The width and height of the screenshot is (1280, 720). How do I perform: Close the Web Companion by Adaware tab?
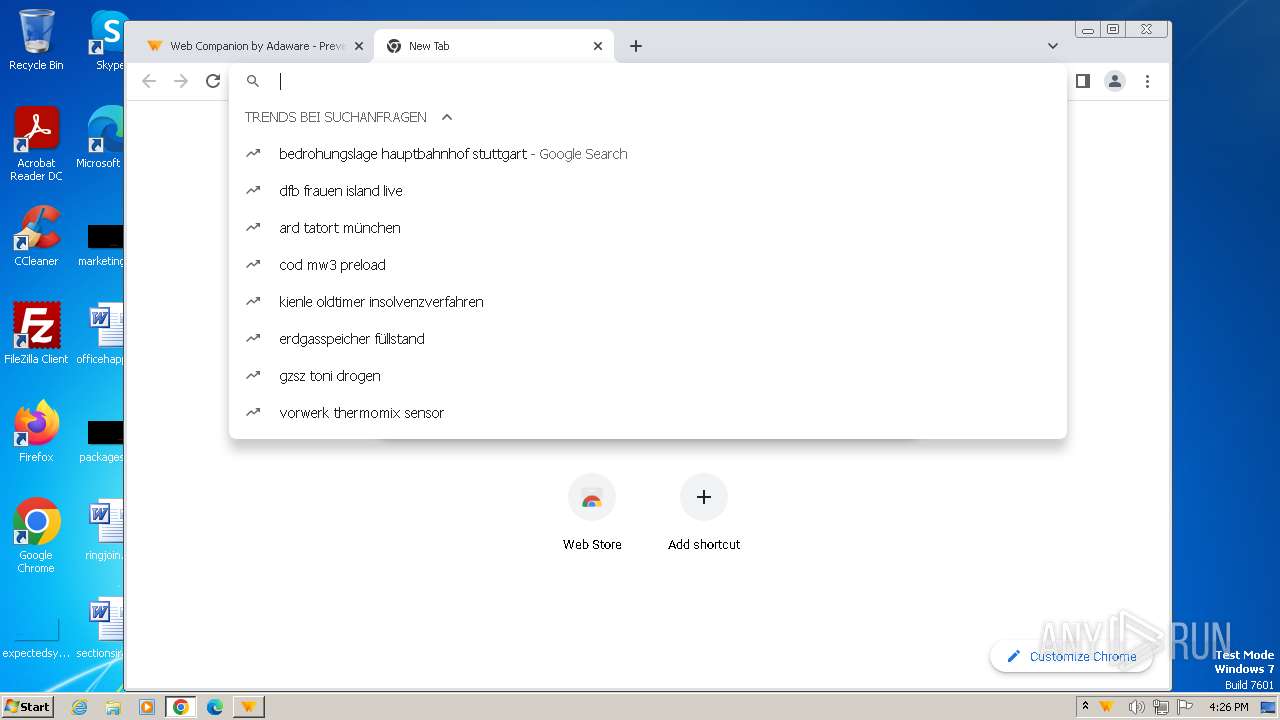pyautogui.click(x=359, y=46)
